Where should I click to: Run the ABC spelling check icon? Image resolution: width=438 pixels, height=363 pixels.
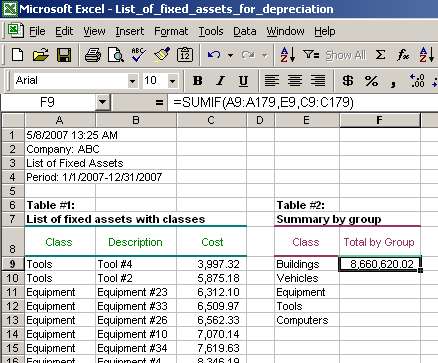pos(138,55)
